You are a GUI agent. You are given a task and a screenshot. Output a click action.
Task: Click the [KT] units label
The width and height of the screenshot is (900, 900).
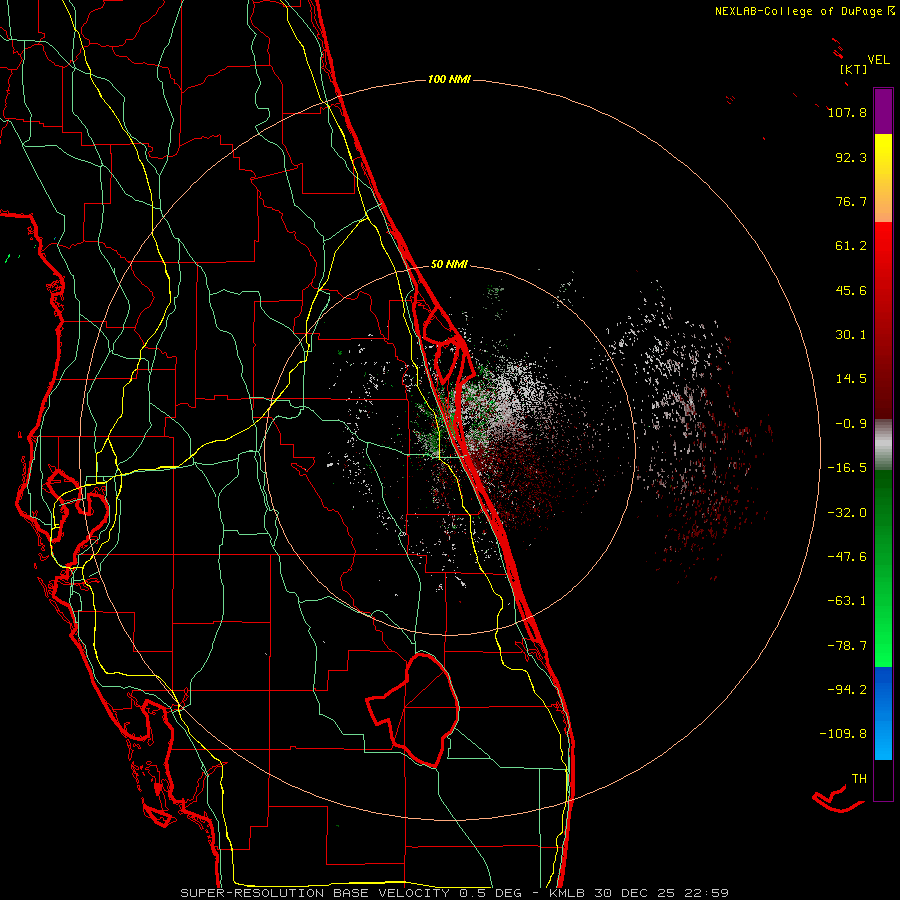click(x=853, y=69)
